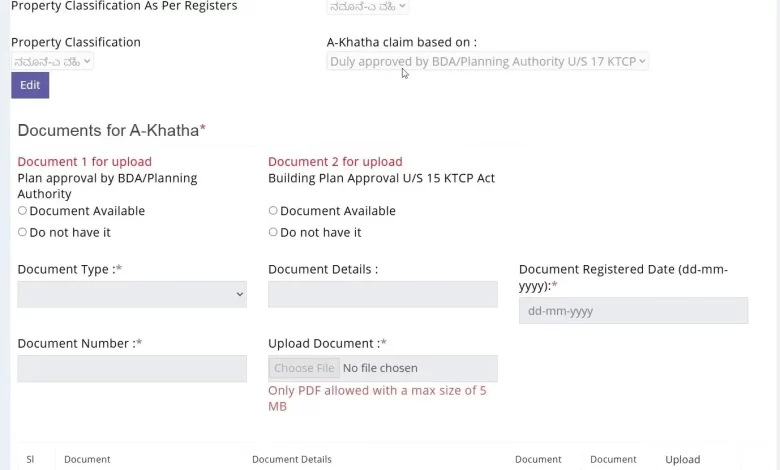This screenshot has width=780, height=470.
Task: Choose Do not have it for Document 2
Action: click(x=273, y=232)
